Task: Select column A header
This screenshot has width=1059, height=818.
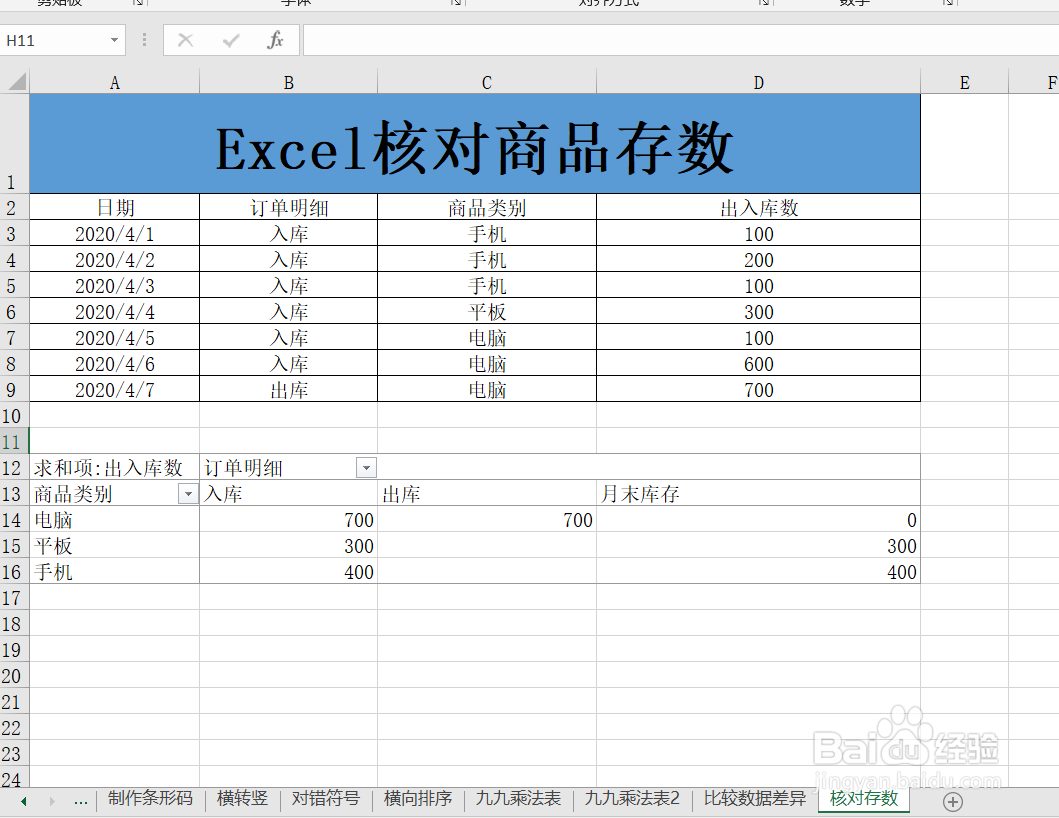Action: (115, 82)
